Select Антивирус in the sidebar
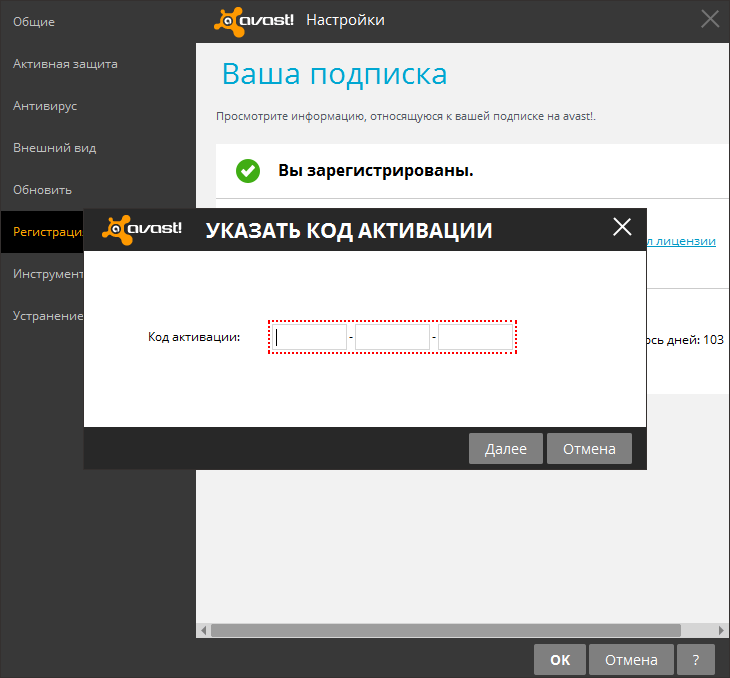The image size is (730, 678). (x=45, y=106)
